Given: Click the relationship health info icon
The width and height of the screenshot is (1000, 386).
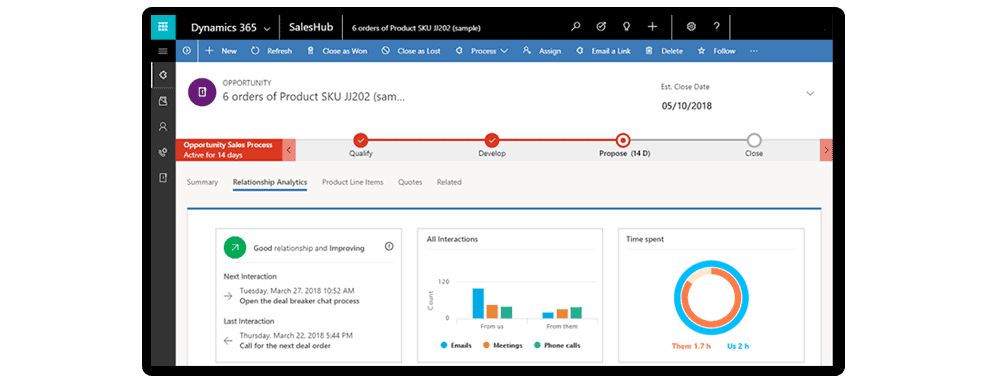Looking at the screenshot, I should tap(389, 246).
